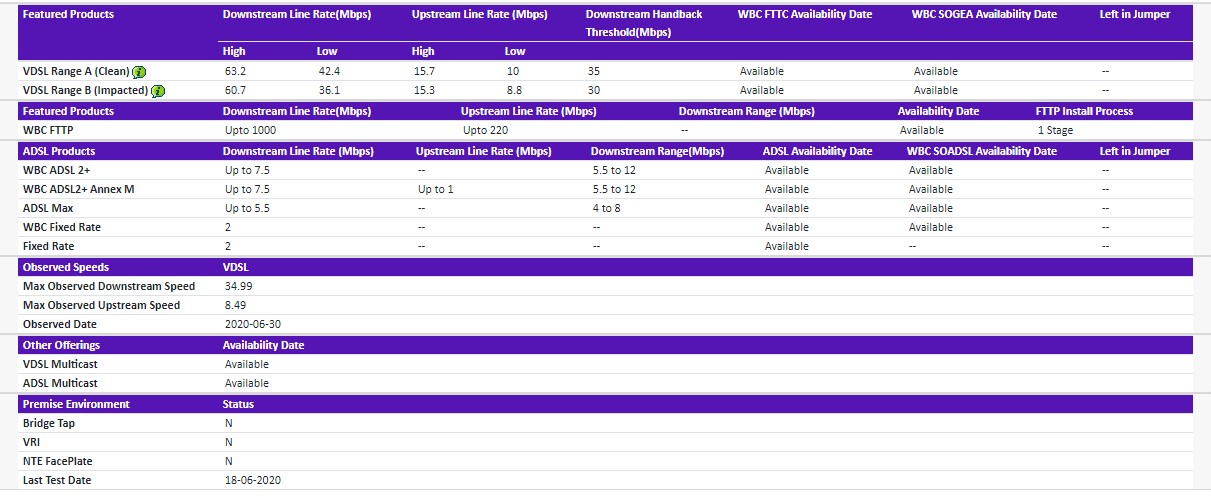This screenshot has height=498, width=1211.
Task: Click the Observed Date value 2020-06-30
Action: point(253,325)
